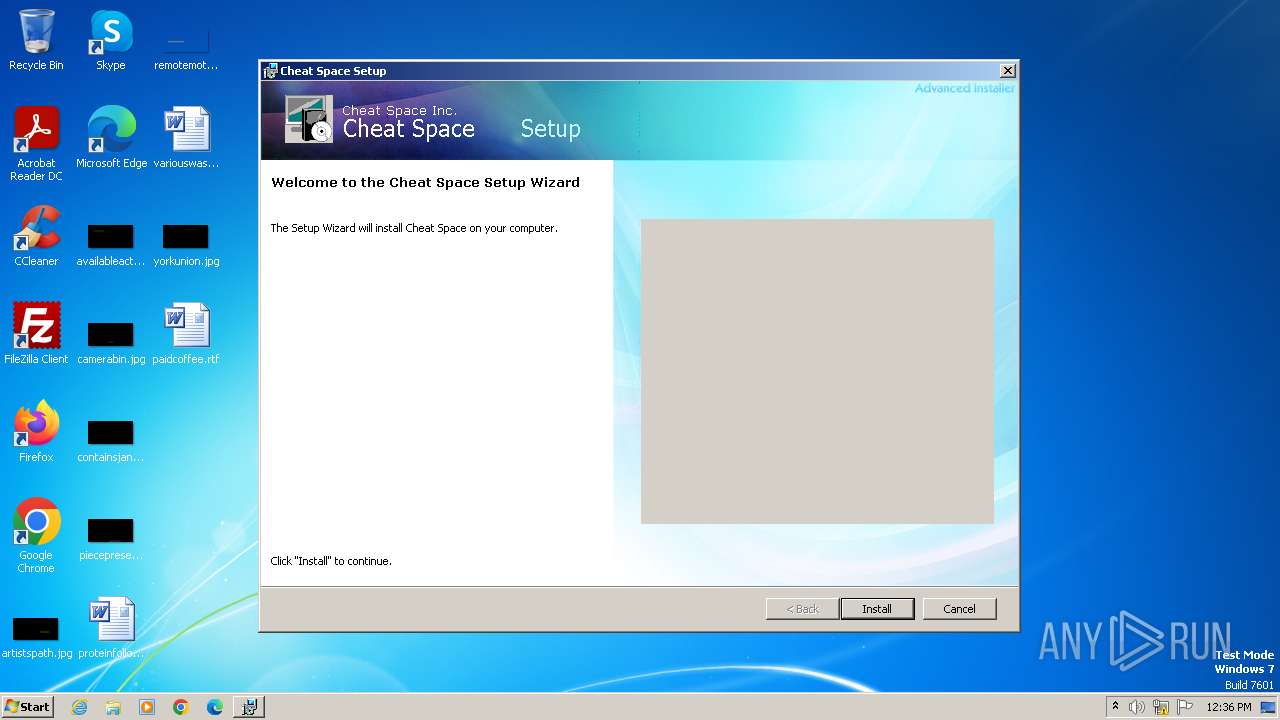Image resolution: width=1280 pixels, height=720 pixels.
Task: Open Windows Explorer from taskbar
Action: point(113,707)
